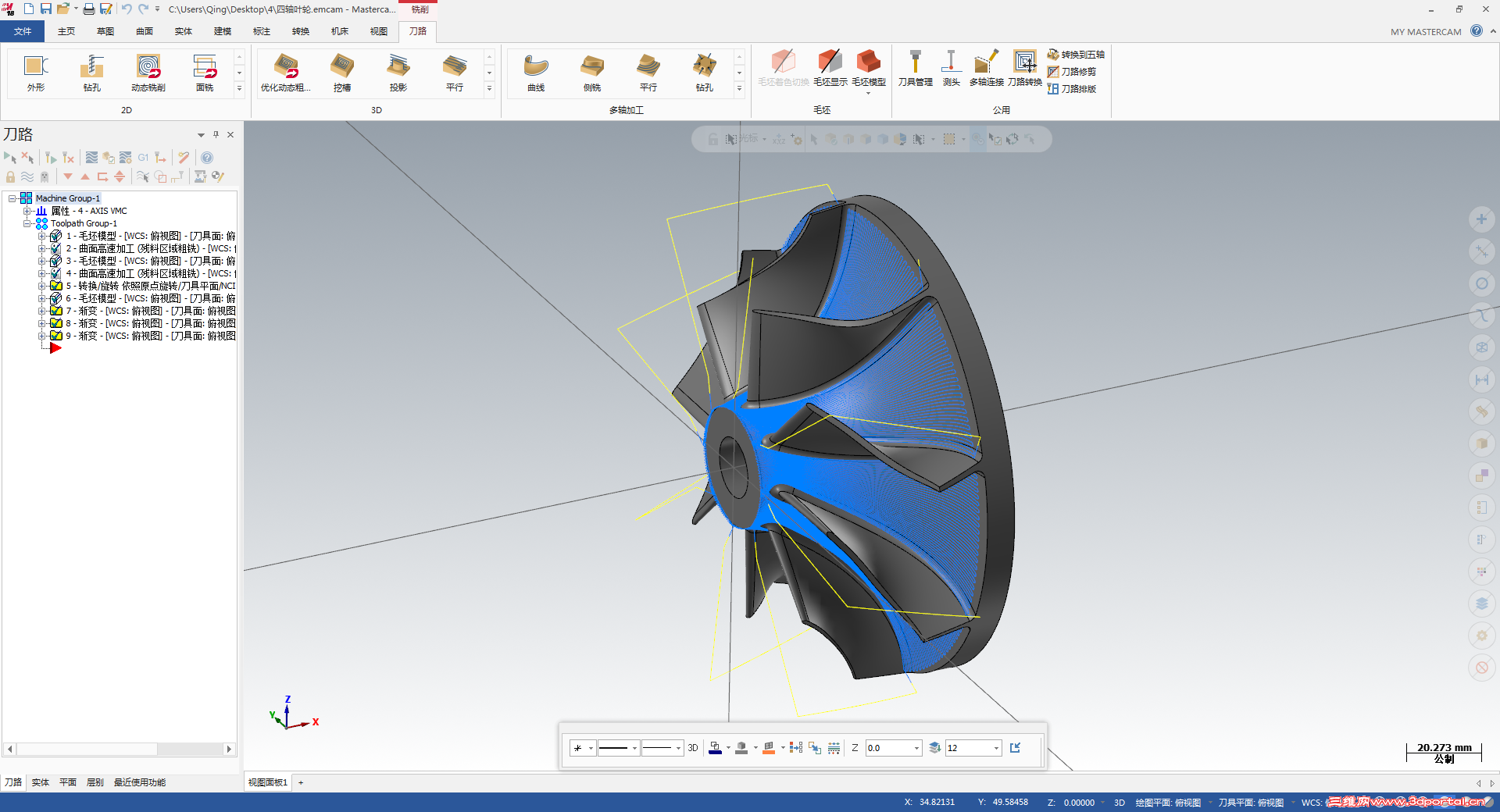Pick the 面铣 face mill toolpath
Image resolution: width=1500 pixels, height=812 pixels.
(x=205, y=73)
